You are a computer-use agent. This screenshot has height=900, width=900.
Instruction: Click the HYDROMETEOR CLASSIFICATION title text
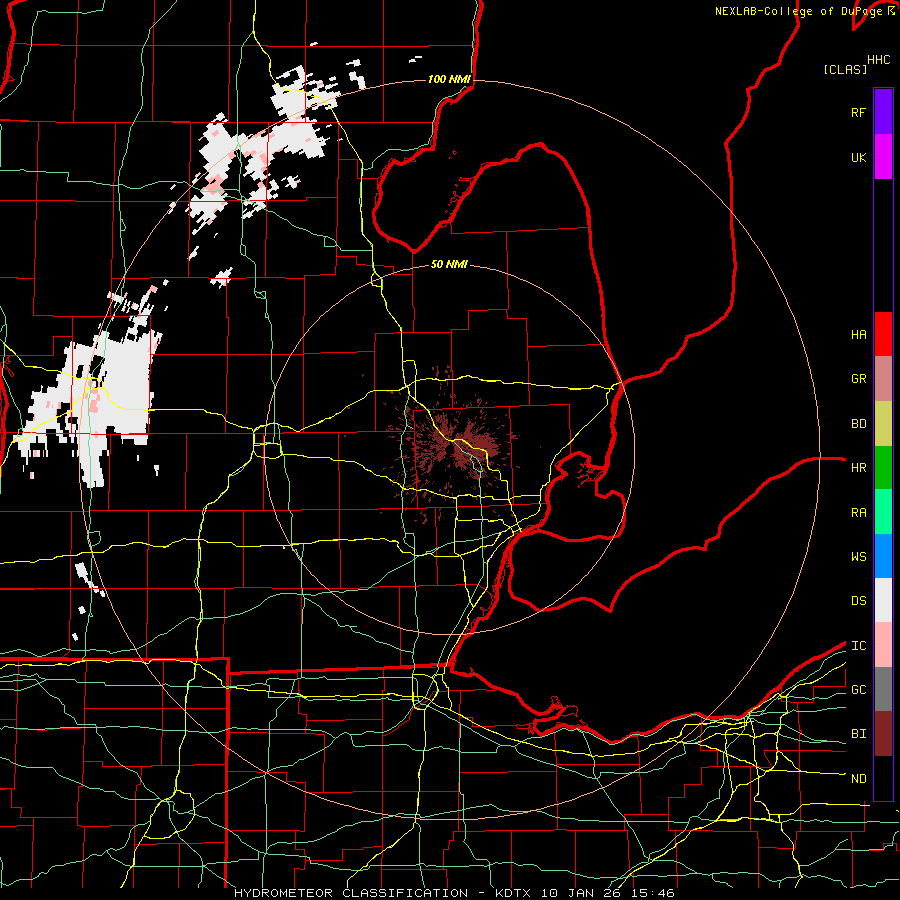pos(351,893)
